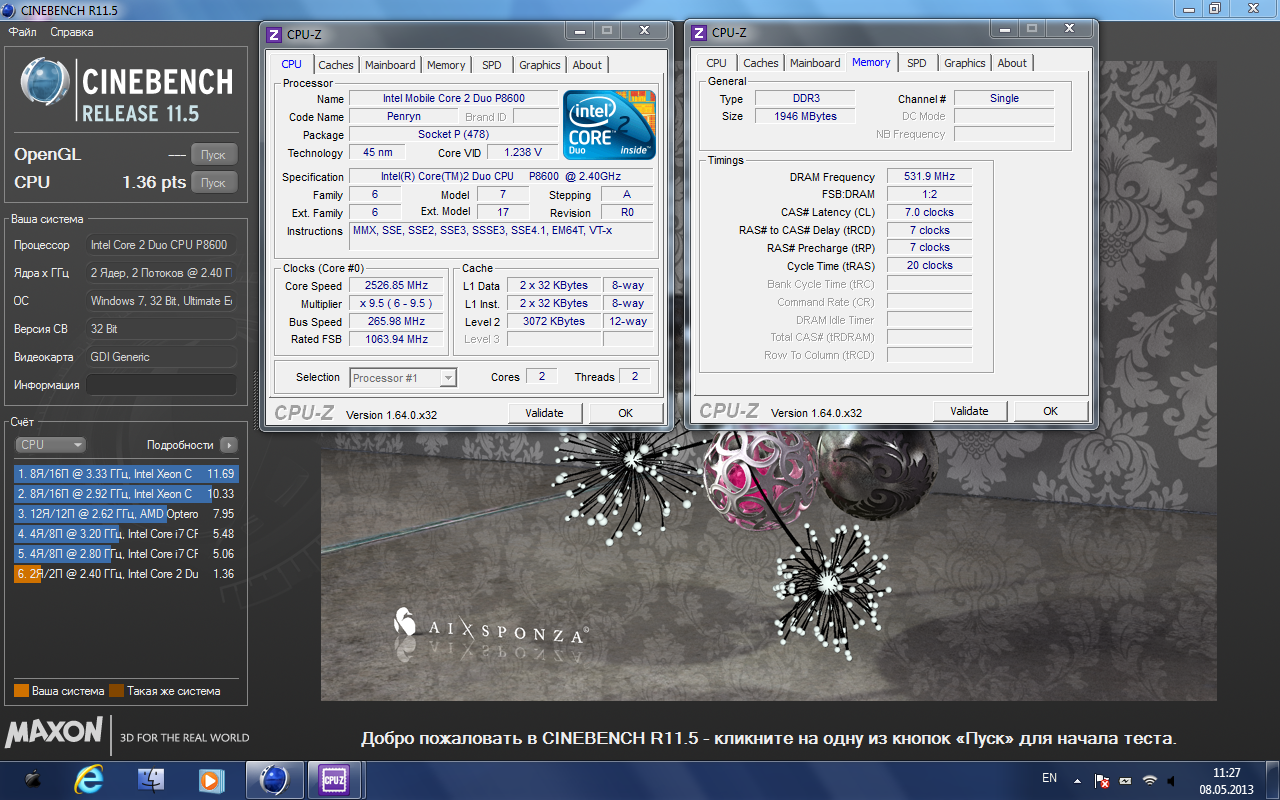
Task: Open the SPD tab in left CPU-Z
Action: coord(492,65)
